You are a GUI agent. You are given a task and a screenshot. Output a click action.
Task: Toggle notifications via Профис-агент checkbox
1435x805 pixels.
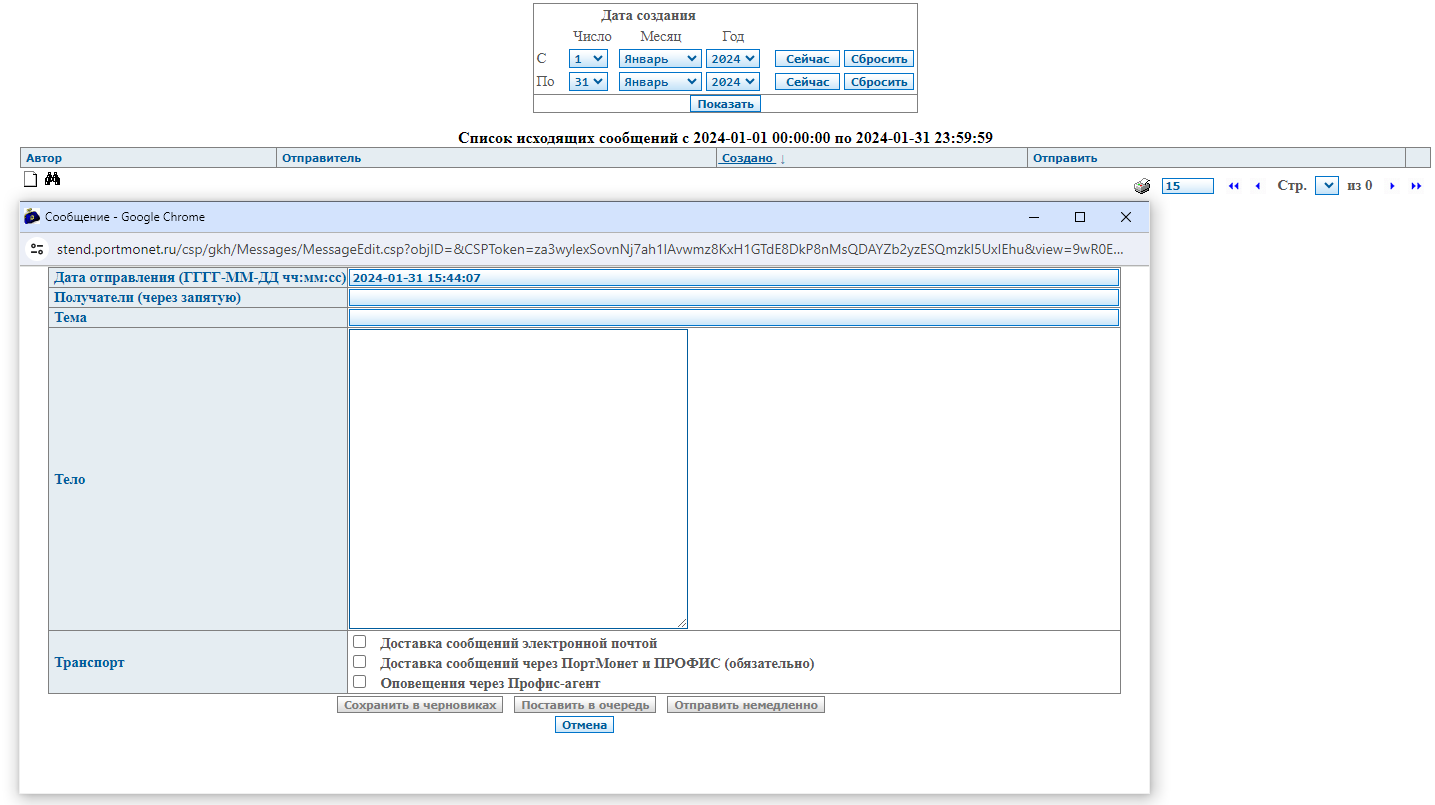click(360, 682)
